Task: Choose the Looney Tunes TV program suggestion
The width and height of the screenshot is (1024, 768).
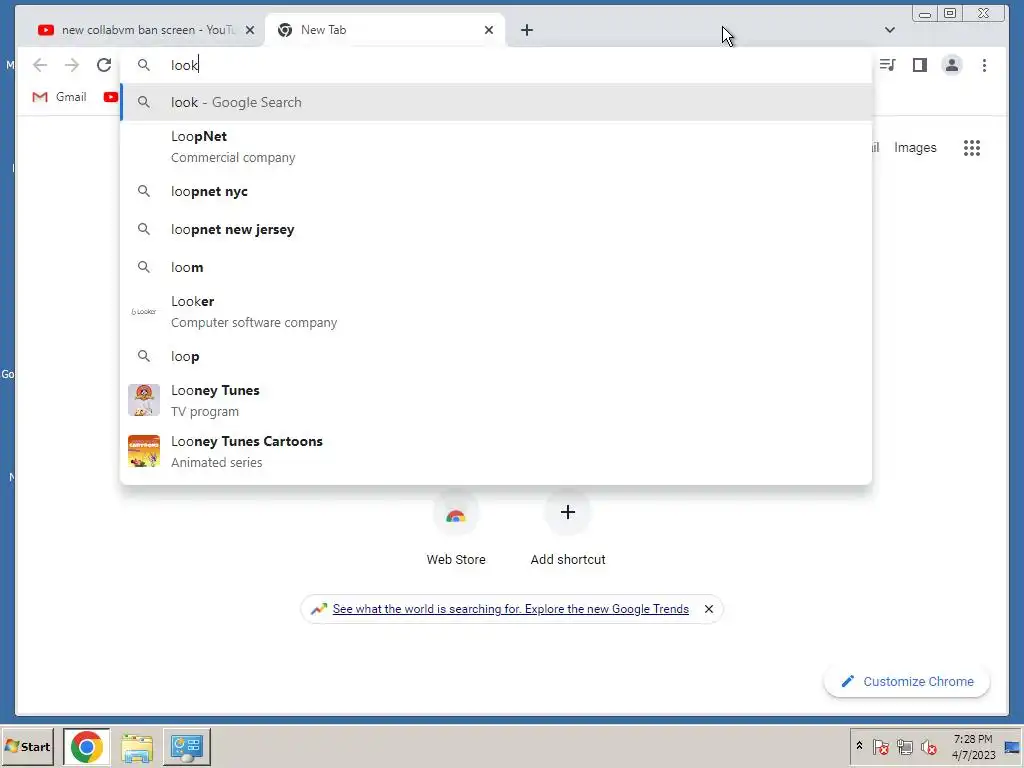Action: click(x=496, y=400)
